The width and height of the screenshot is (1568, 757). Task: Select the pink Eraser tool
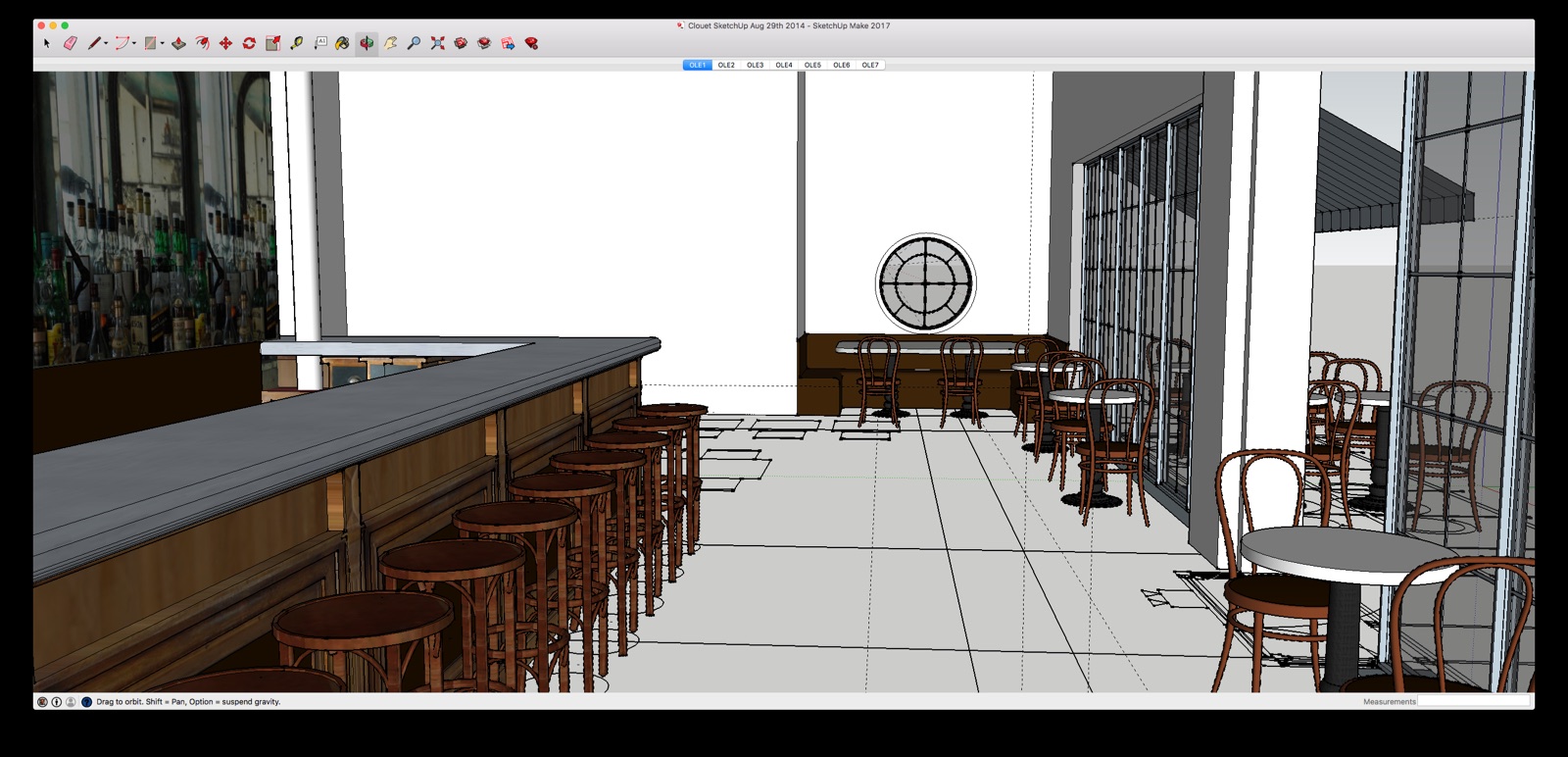tap(71, 43)
